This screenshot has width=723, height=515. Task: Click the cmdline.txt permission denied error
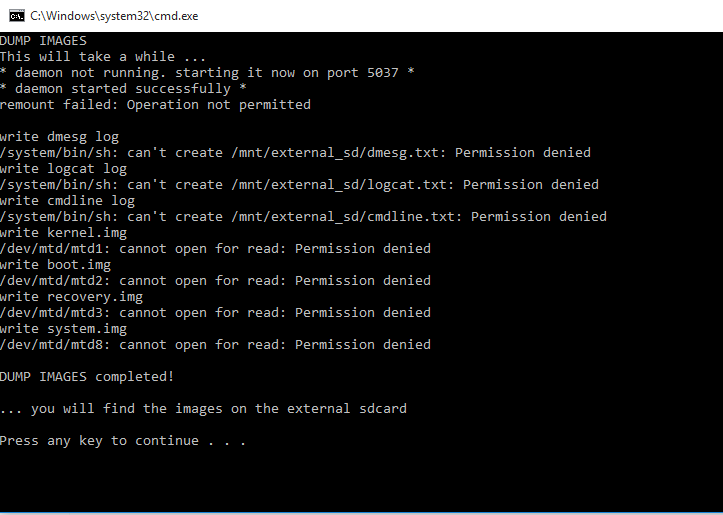[x=303, y=217]
